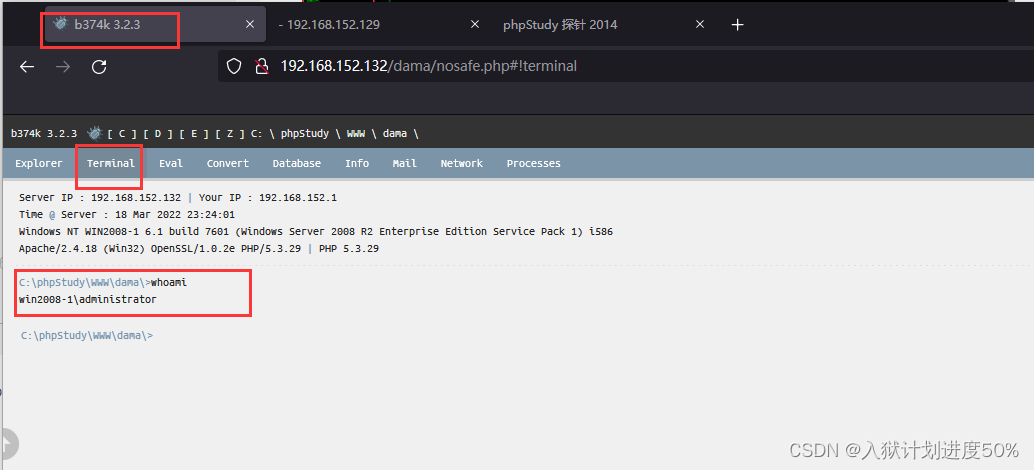The image size is (1034, 470).
Task: Reload the current page
Action: pyautogui.click(x=99, y=67)
